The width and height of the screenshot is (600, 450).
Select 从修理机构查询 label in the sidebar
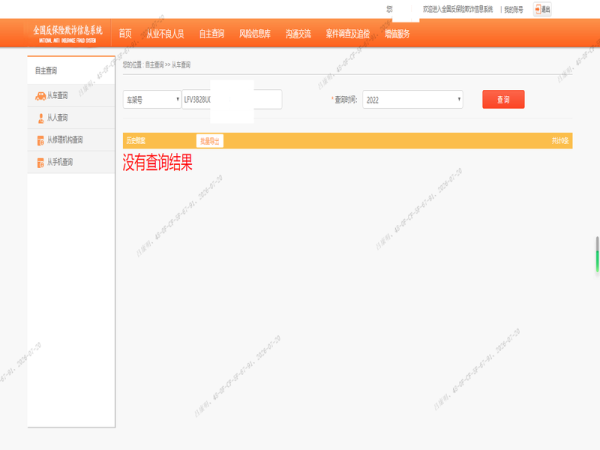pos(65,140)
